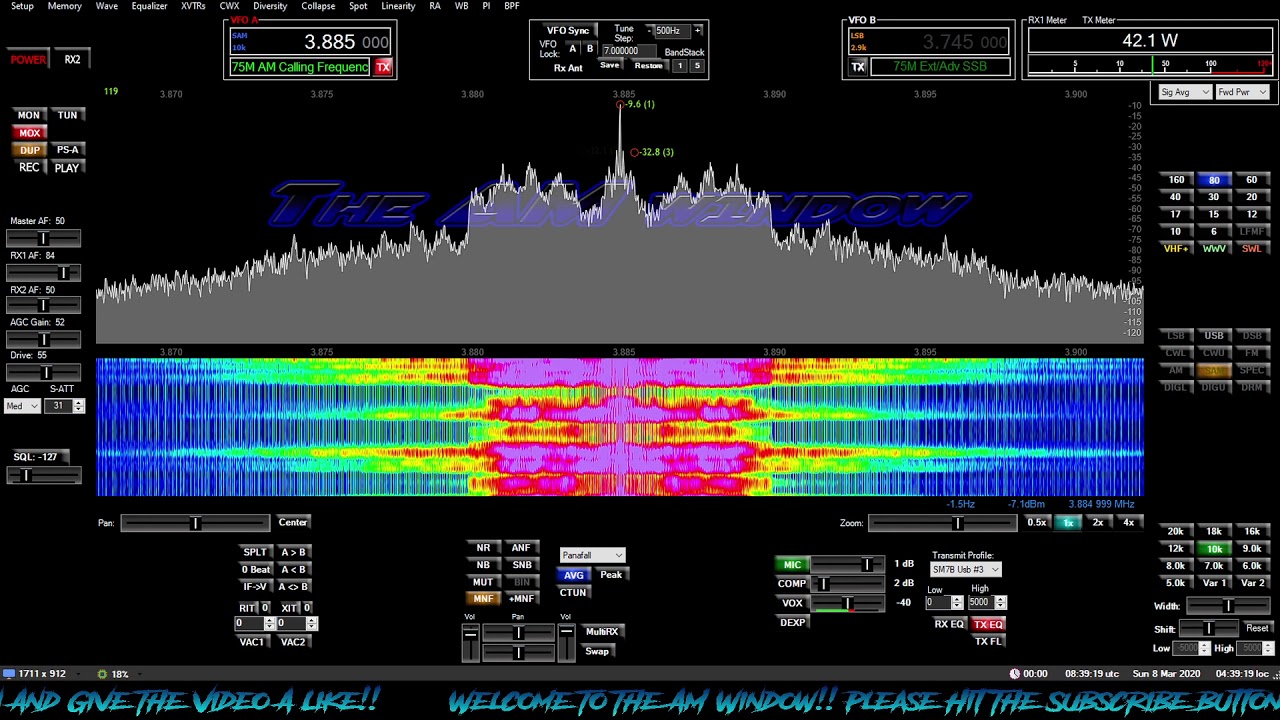The image size is (1280, 720).
Task: Open the Memory menu
Action: [x=65, y=6]
